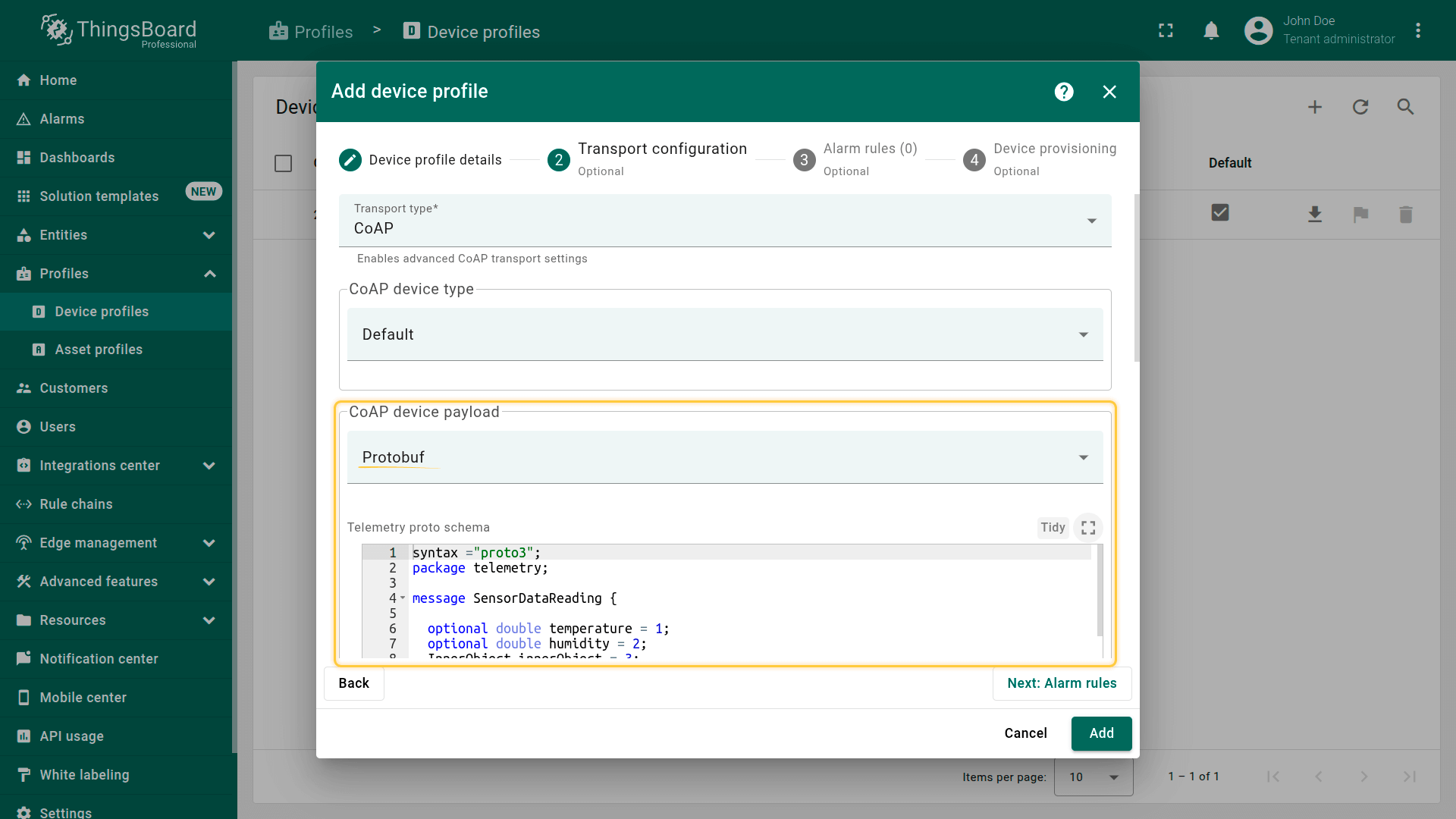Click the Add button
This screenshot has width=1456, height=819.
coord(1101,733)
